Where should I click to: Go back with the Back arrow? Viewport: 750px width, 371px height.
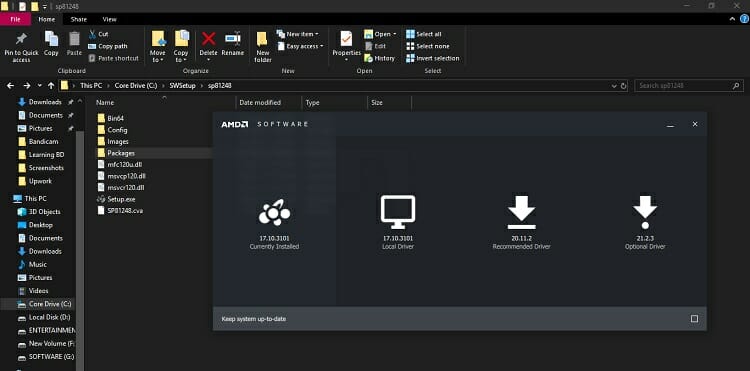click(11, 86)
